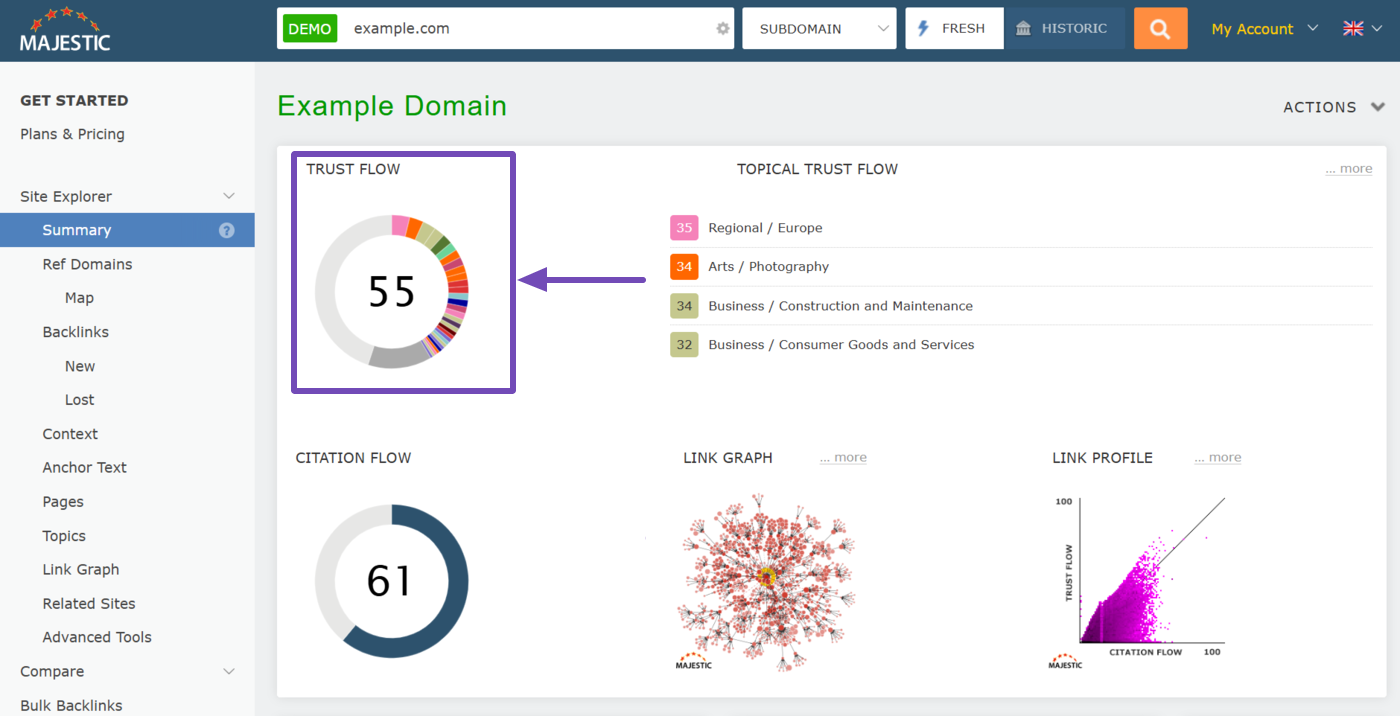This screenshot has width=1400, height=716.
Task: Open Ref Domains in sidebar
Action: coord(87,264)
